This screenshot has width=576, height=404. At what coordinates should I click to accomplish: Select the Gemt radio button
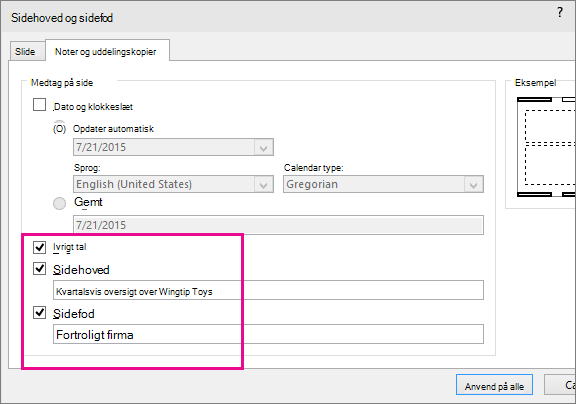(x=59, y=203)
